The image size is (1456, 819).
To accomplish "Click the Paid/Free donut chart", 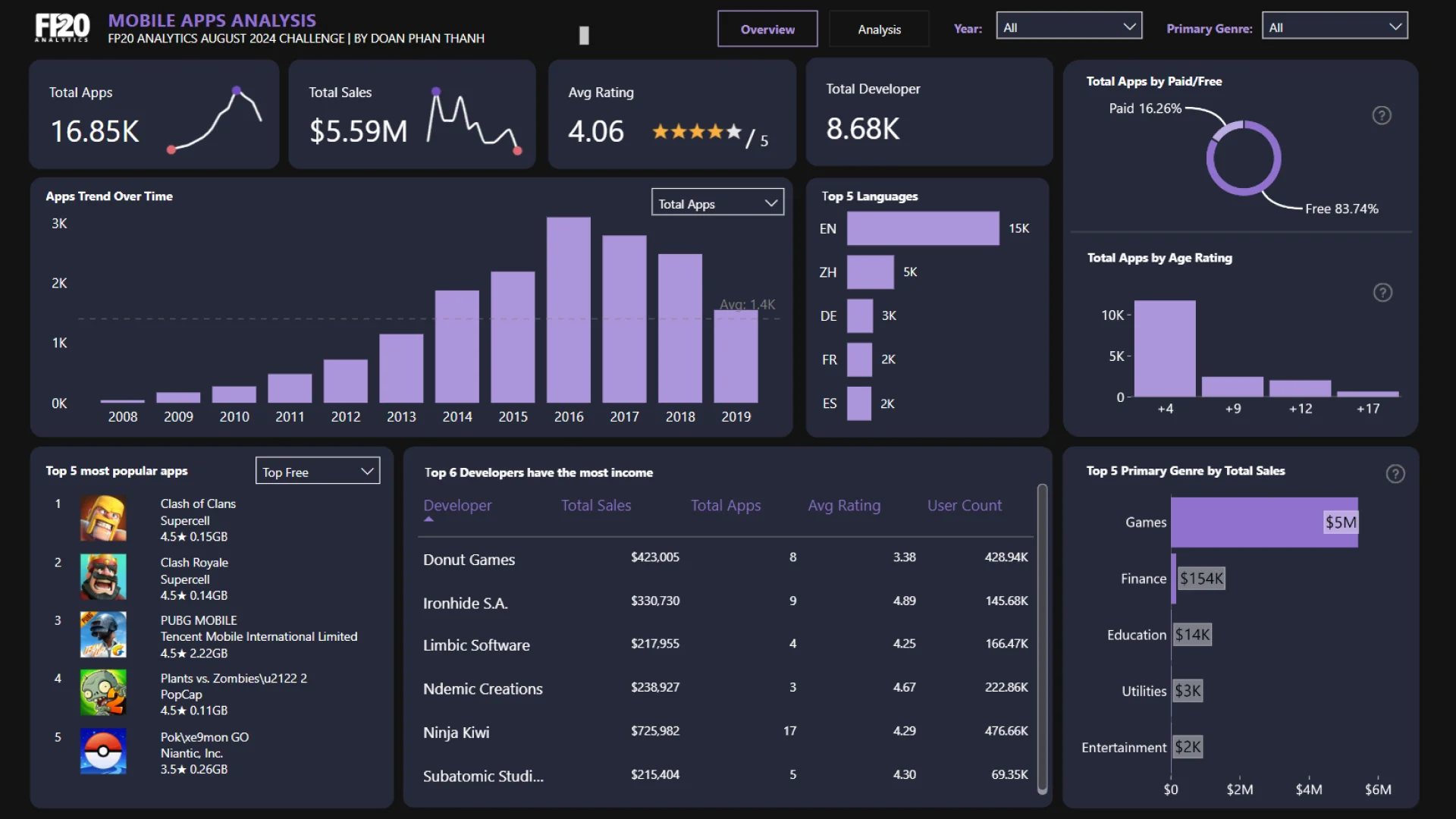I will pyautogui.click(x=1244, y=158).
